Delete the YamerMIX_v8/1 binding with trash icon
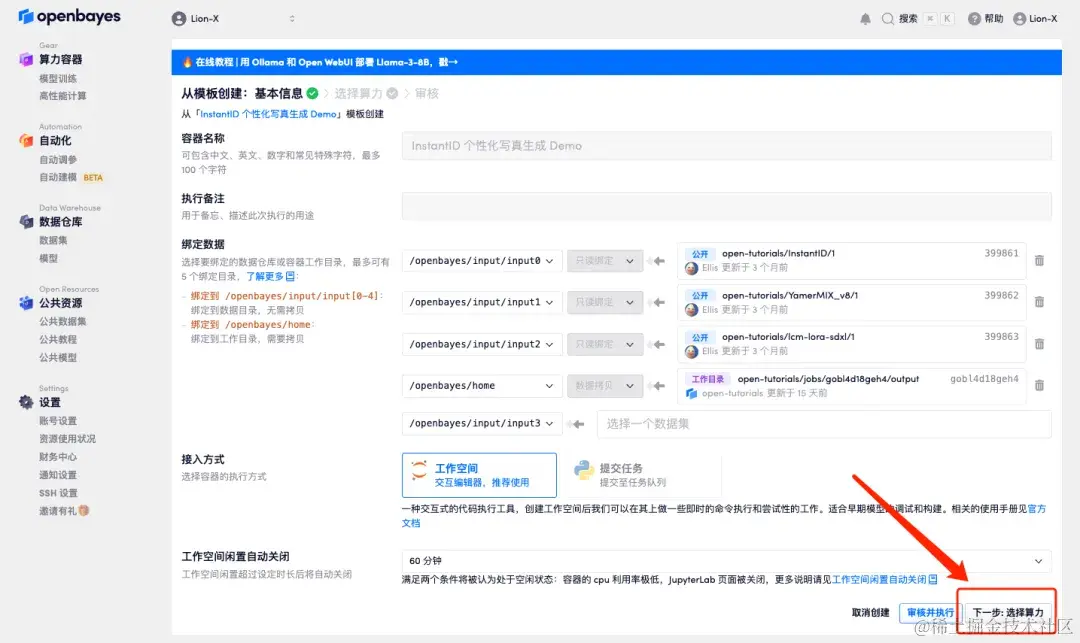 [1039, 302]
